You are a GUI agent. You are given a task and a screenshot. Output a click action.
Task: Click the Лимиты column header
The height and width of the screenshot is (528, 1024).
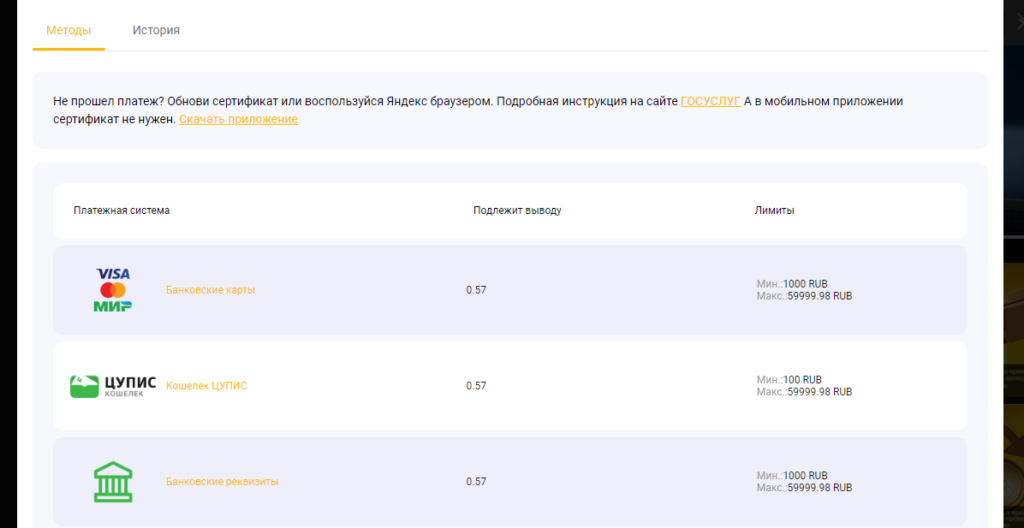775,211
